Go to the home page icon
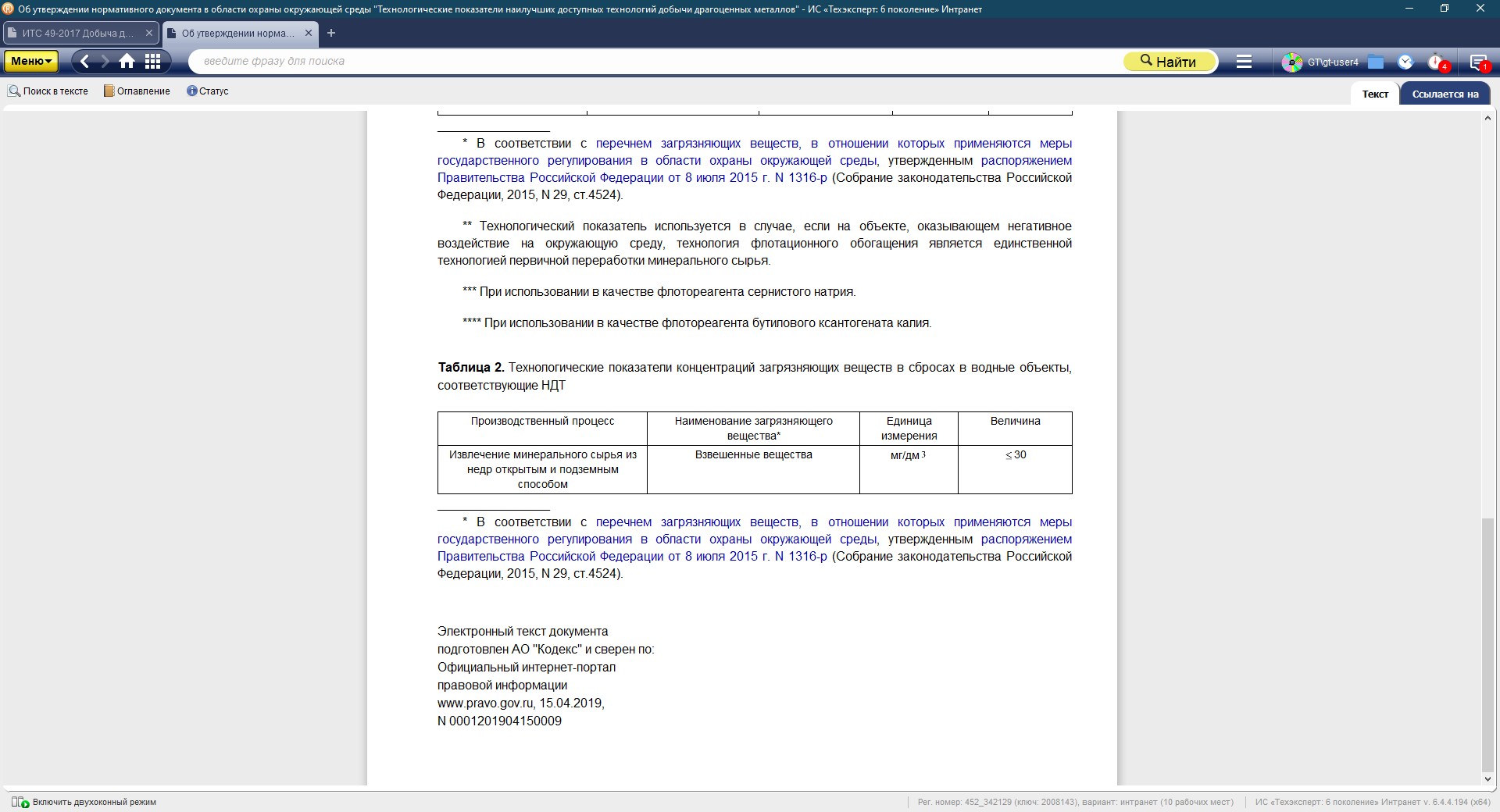Viewport: 1500px width, 812px height. (127, 61)
